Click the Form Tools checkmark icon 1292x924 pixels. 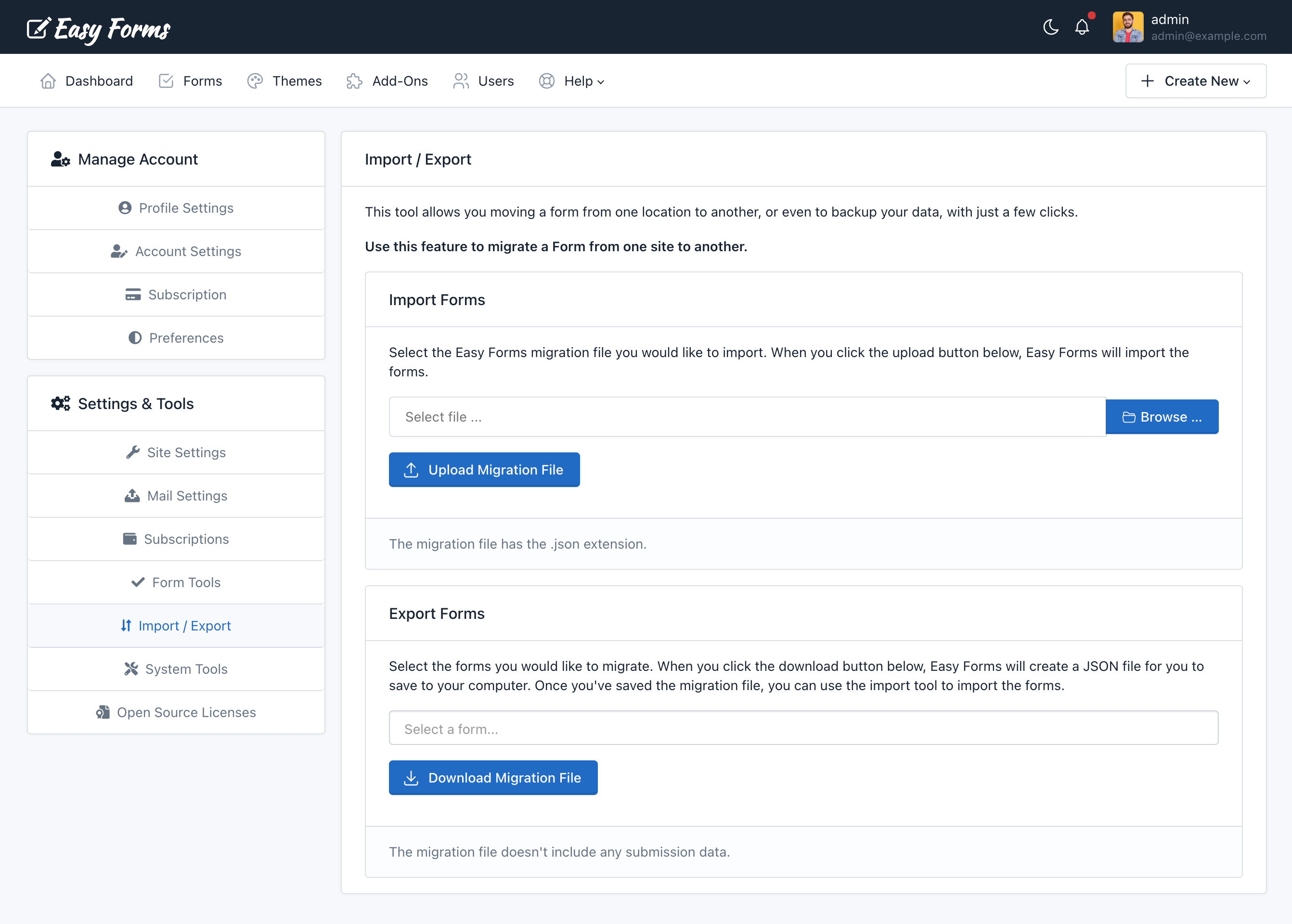pyautogui.click(x=138, y=582)
